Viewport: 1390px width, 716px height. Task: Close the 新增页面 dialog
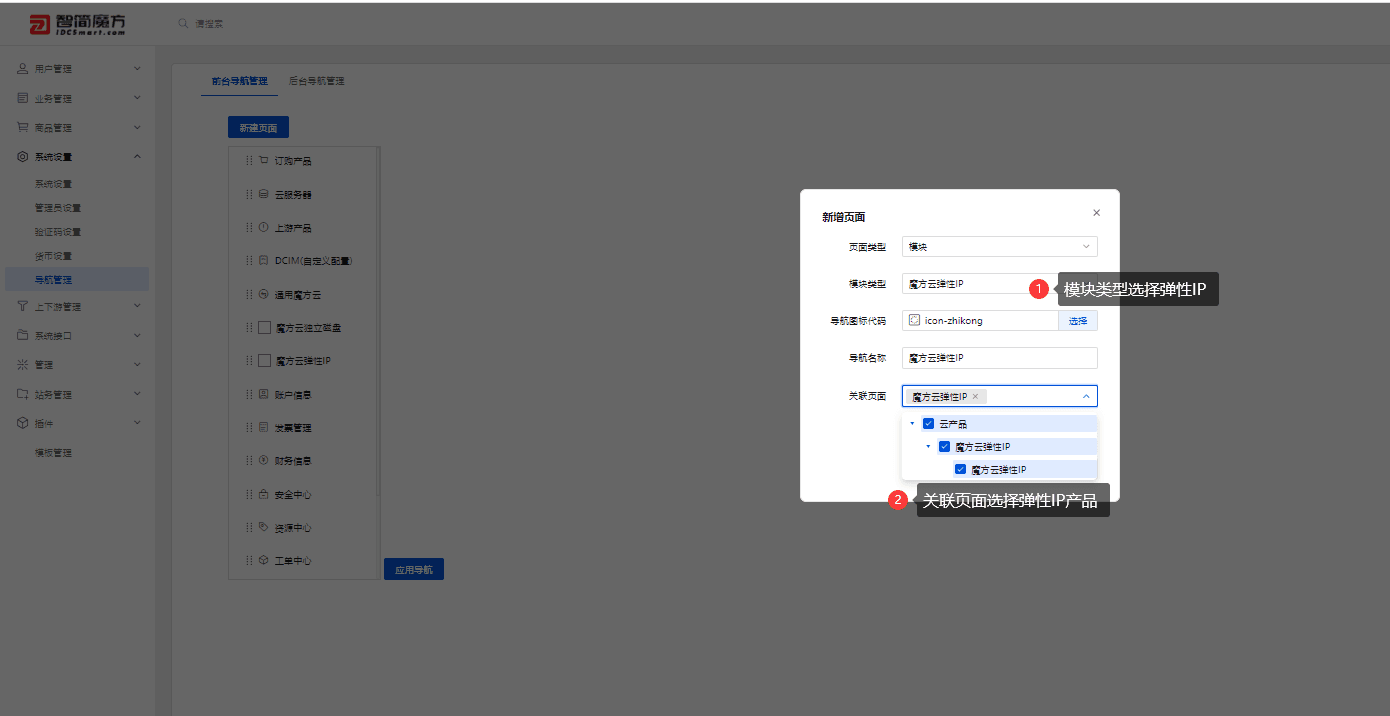coord(1096,213)
